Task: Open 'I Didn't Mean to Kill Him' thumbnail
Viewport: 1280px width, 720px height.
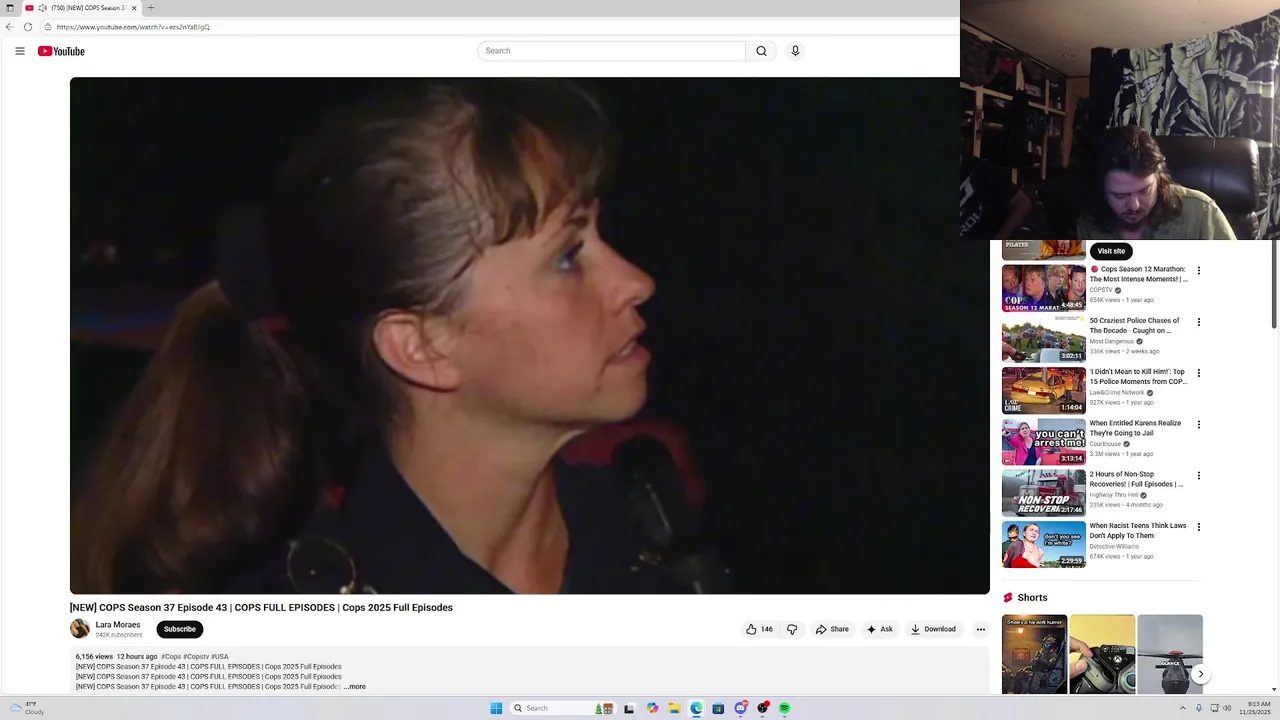Action: [x=1044, y=390]
